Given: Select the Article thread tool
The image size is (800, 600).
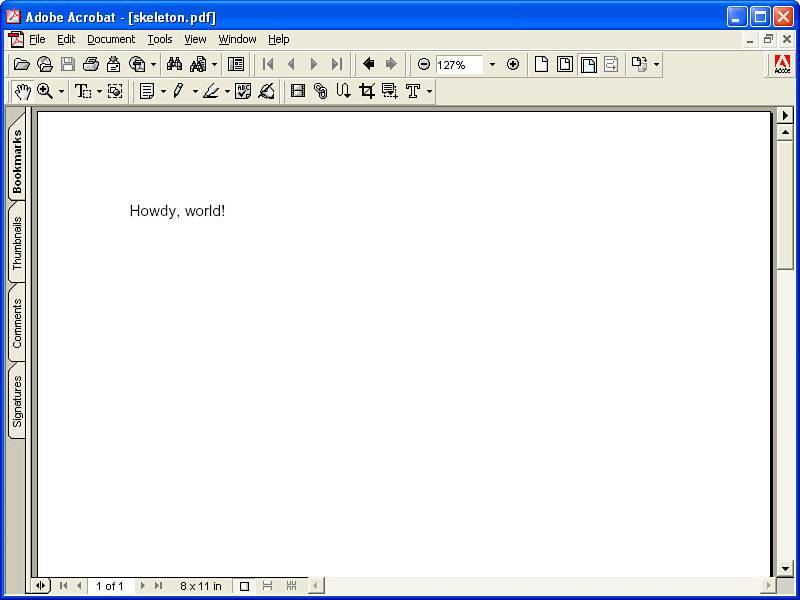Looking at the screenshot, I should click(343, 91).
